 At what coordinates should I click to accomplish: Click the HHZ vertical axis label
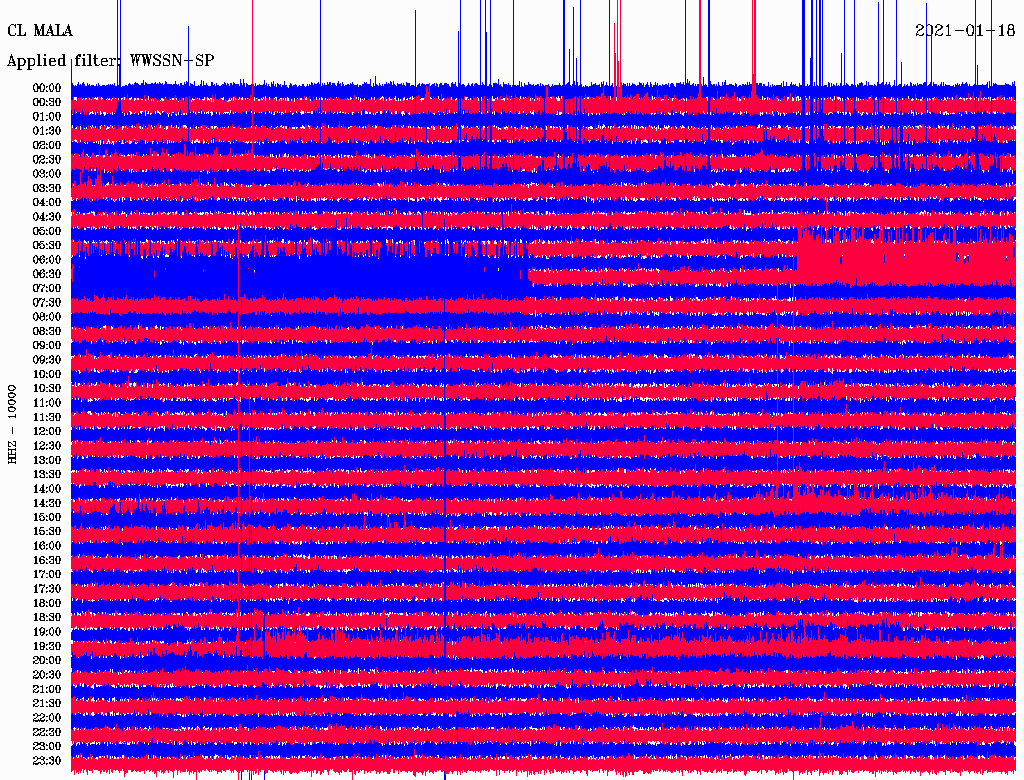[13, 424]
